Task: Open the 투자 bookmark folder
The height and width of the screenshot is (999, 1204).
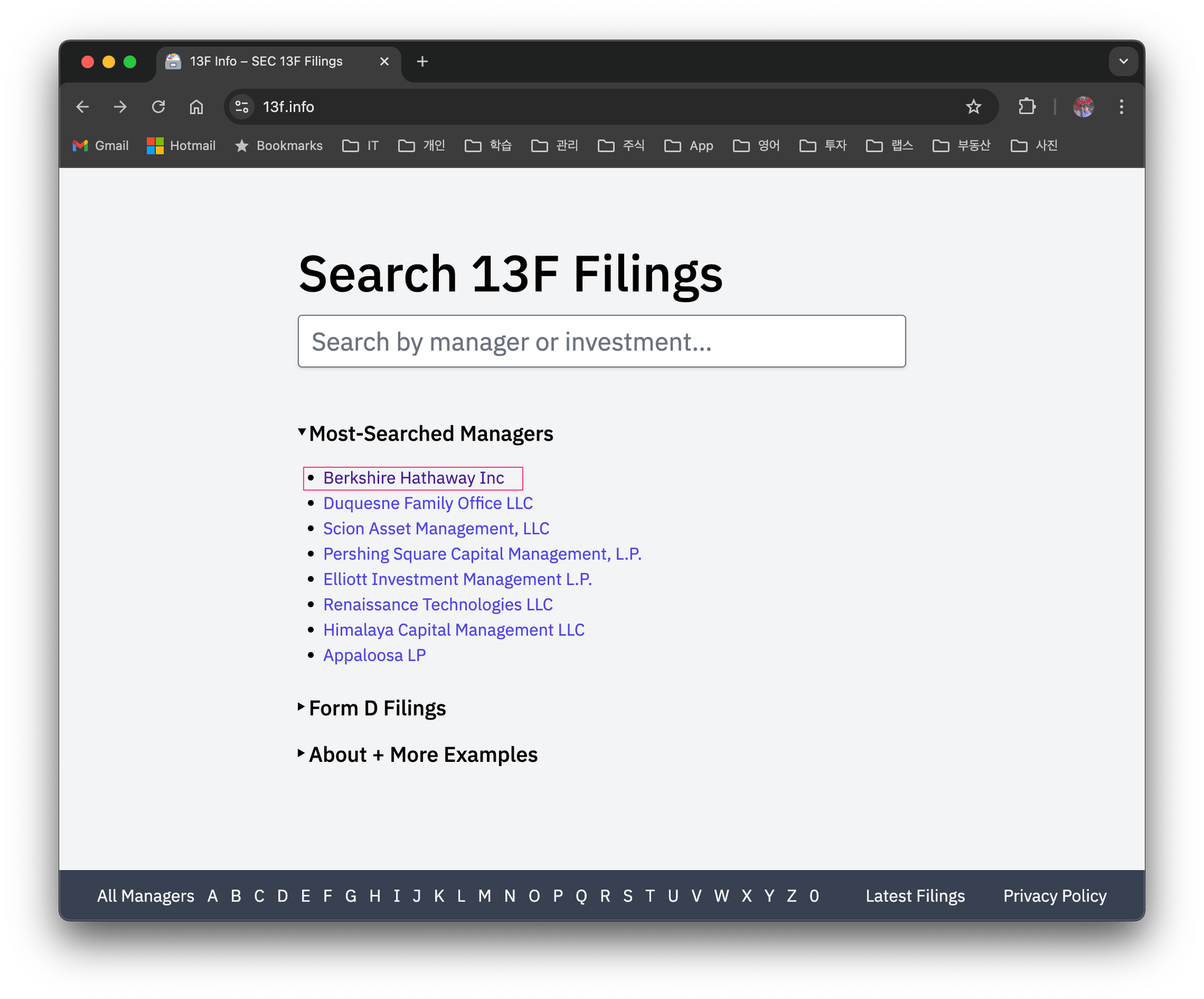Action: [823, 146]
